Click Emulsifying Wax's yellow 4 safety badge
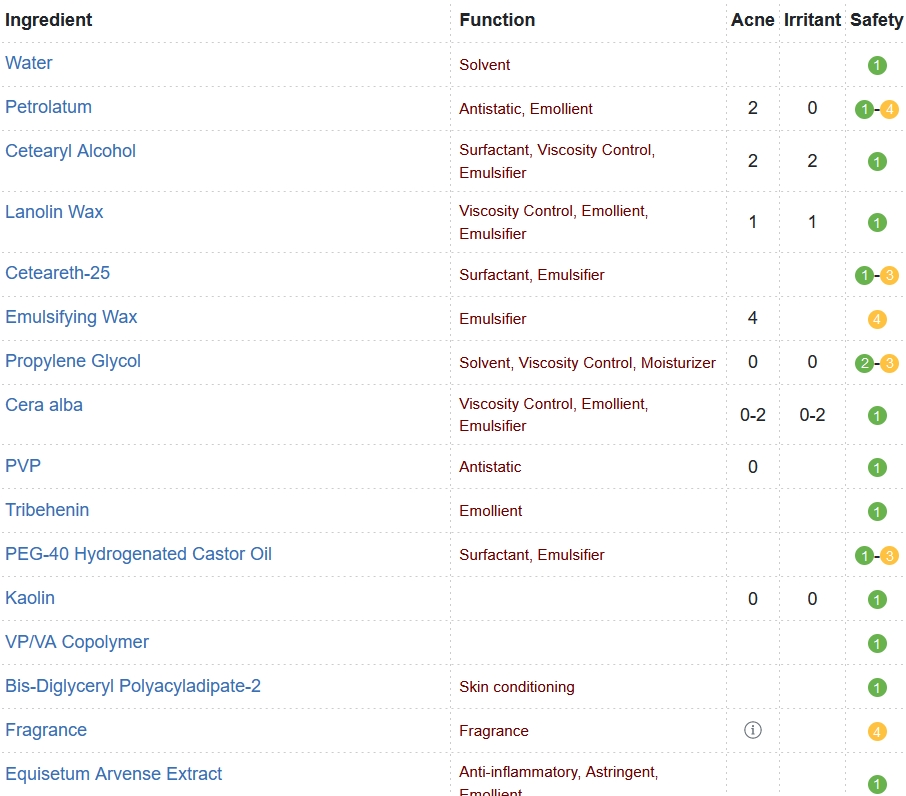Image resolution: width=906 pixels, height=796 pixels. (x=877, y=320)
